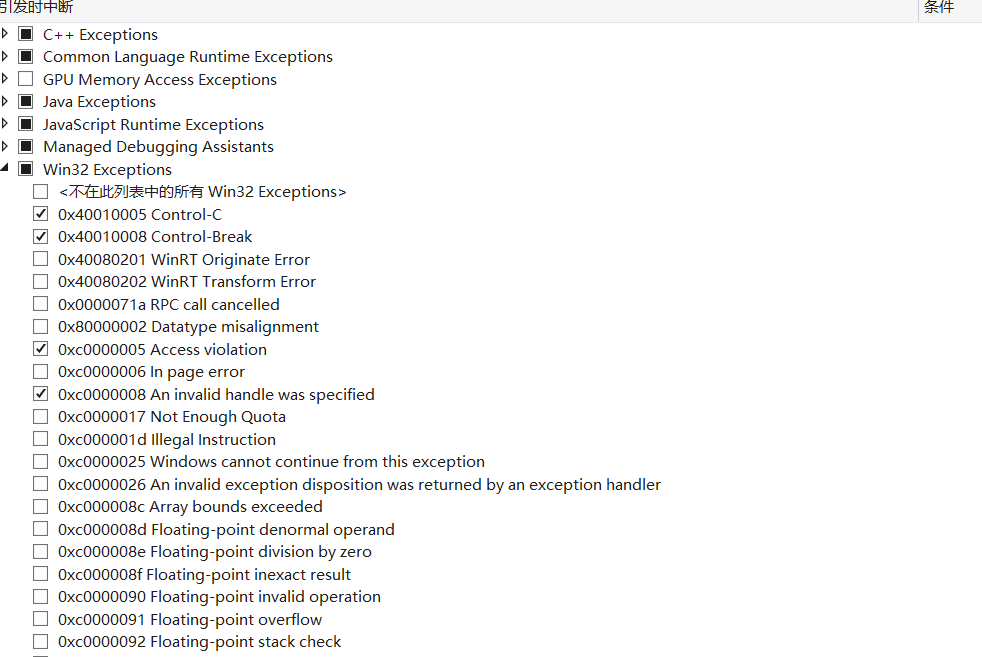Select the JavaScript Runtime Exceptions item
Image resolution: width=982 pixels, height=657 pixels.
[153, 124]
